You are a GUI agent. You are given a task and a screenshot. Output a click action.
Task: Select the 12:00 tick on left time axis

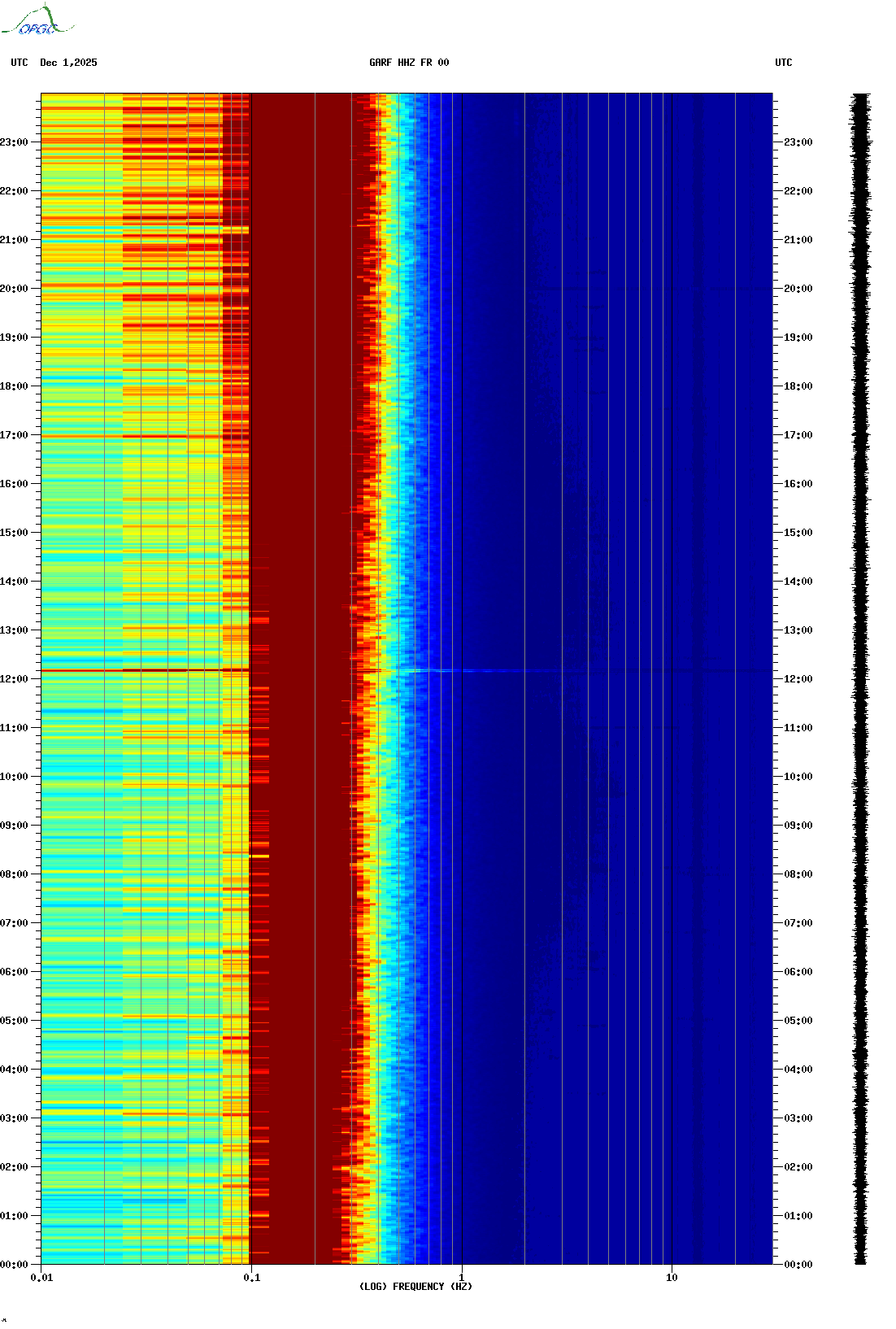[x=15, y=679]
